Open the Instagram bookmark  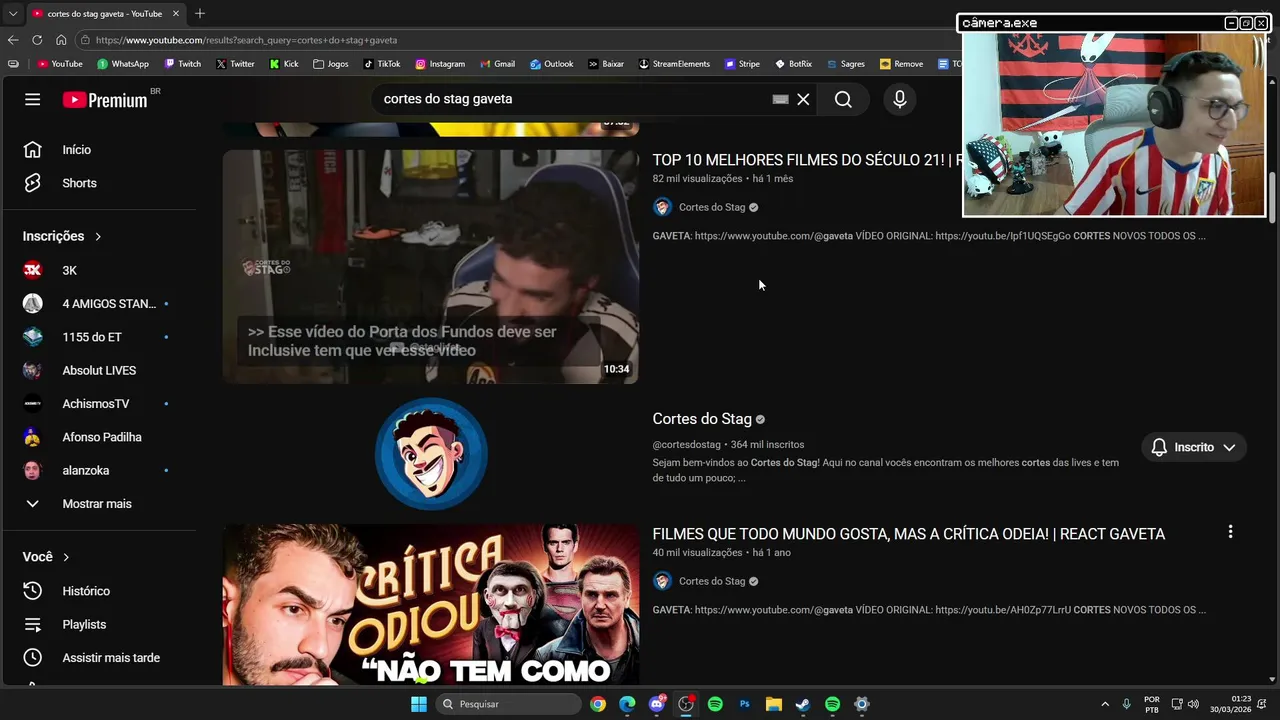[440, 64]
